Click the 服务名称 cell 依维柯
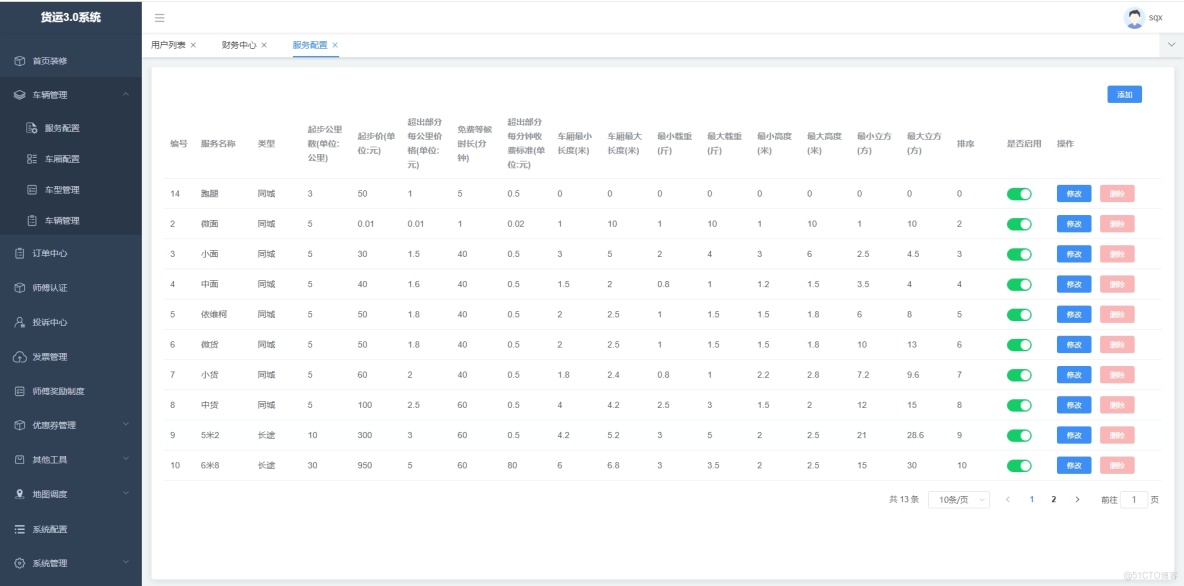 click(x=214, y=315)
